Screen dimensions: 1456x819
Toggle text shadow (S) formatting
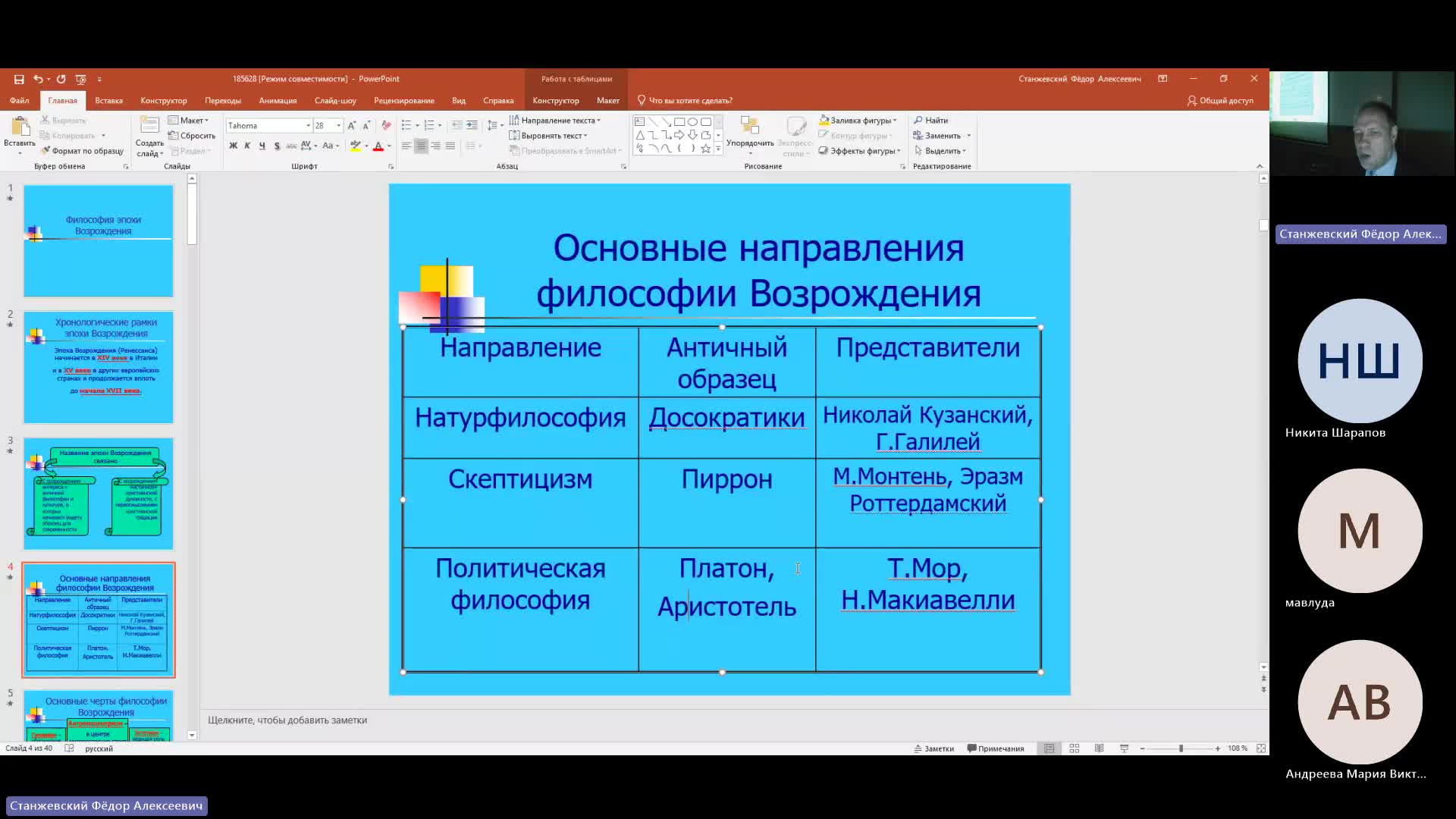pyautogui.click(x=277, y=146)
